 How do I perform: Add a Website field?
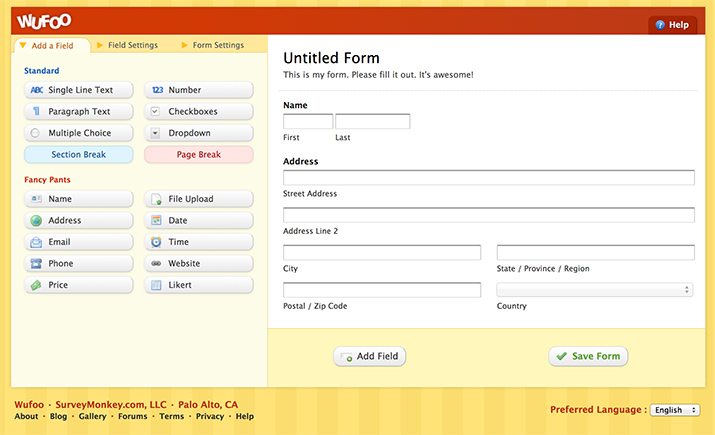coord(199,264)
